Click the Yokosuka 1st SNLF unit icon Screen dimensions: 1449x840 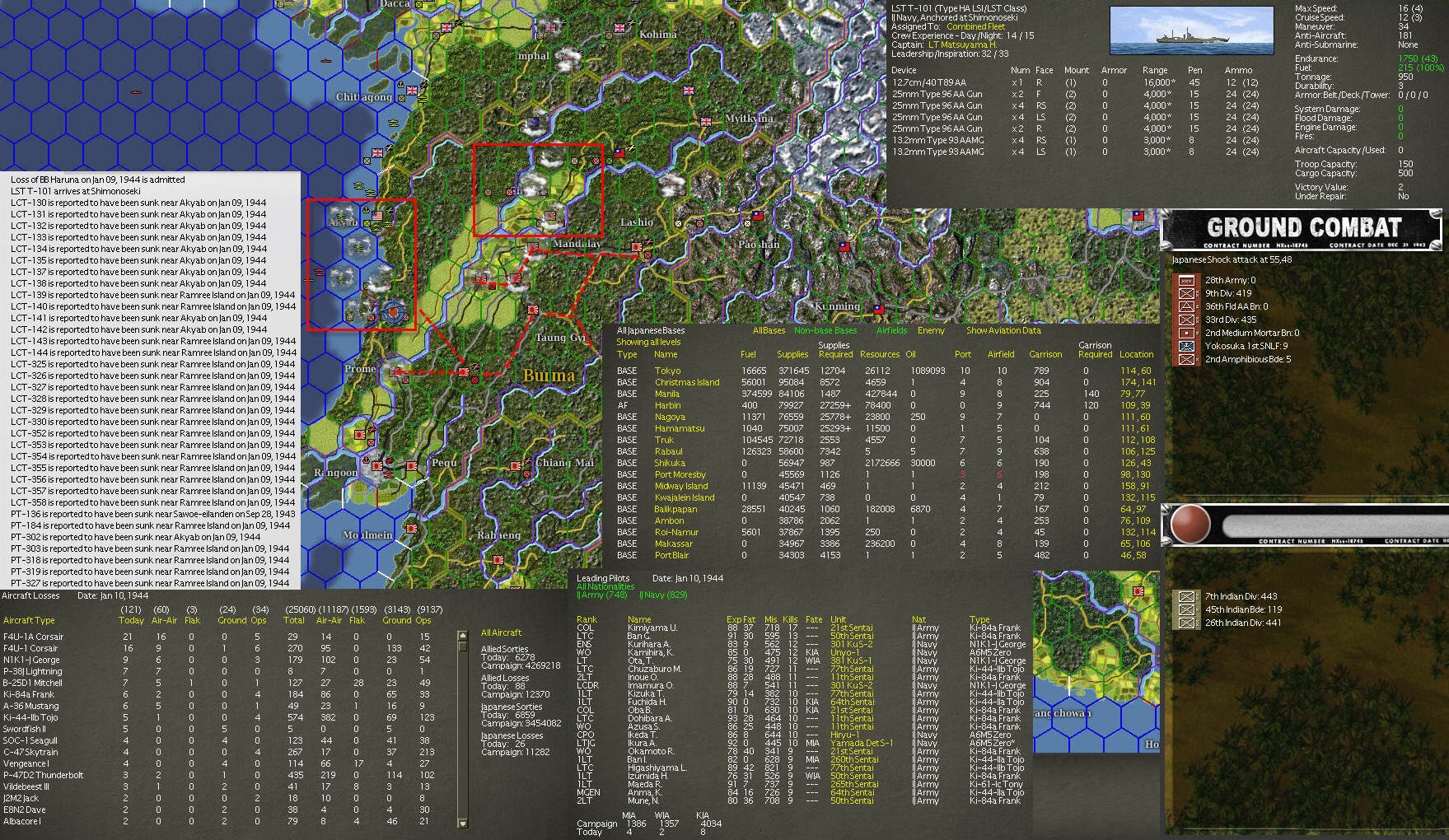1186,346
